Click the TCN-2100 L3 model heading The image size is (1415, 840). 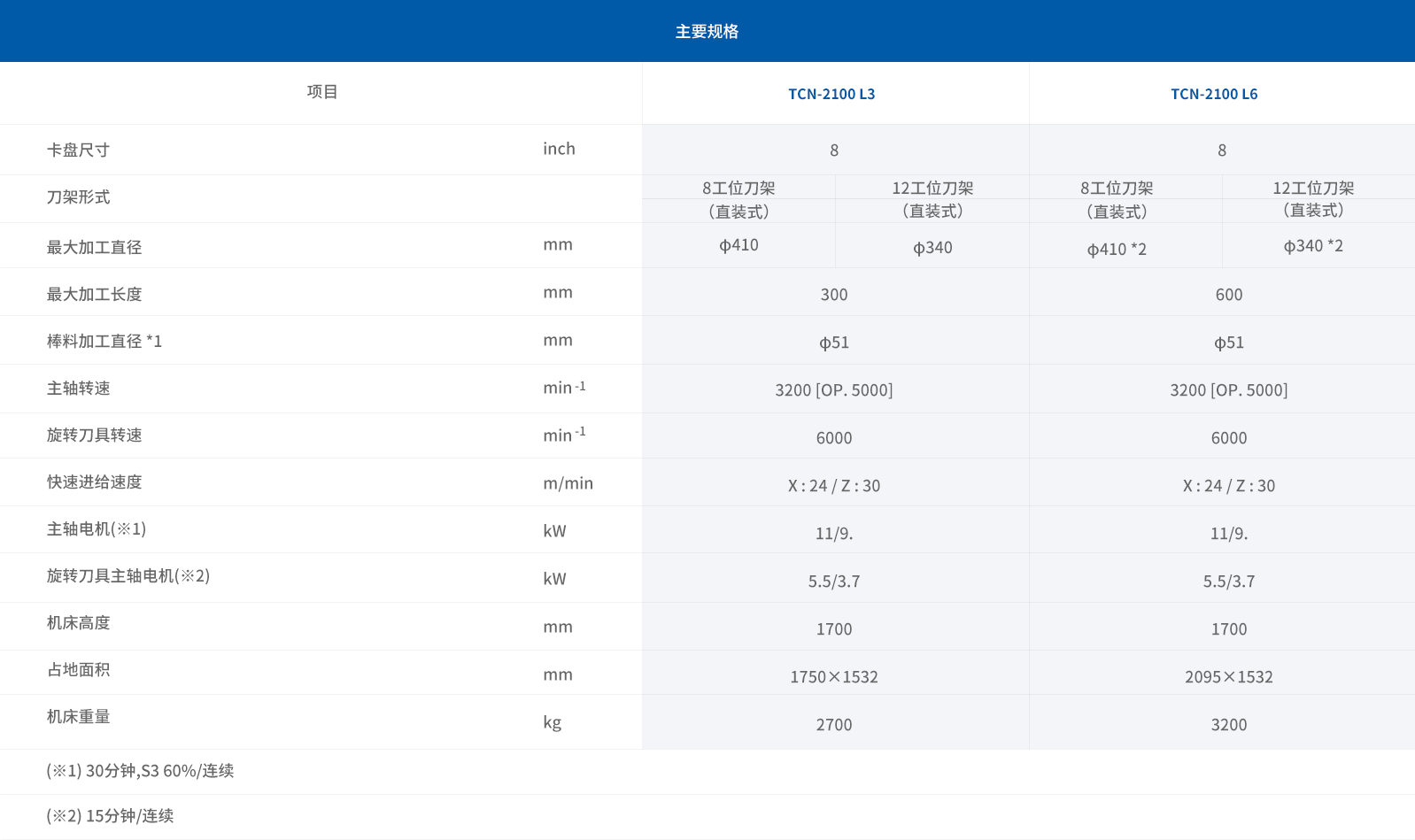pos(831,94)
